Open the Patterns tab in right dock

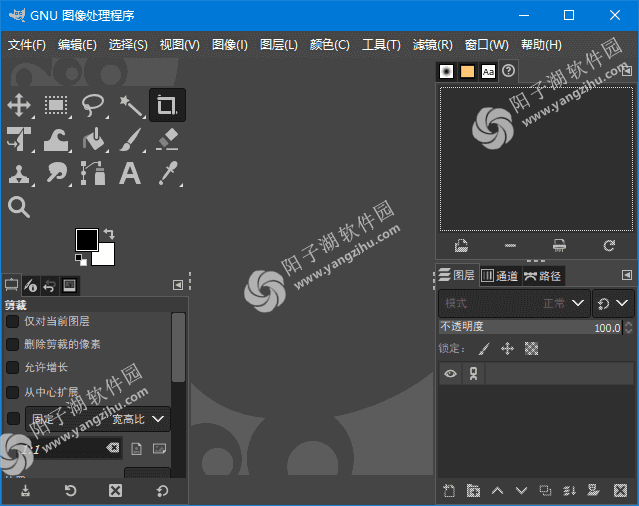pos(467,72)
